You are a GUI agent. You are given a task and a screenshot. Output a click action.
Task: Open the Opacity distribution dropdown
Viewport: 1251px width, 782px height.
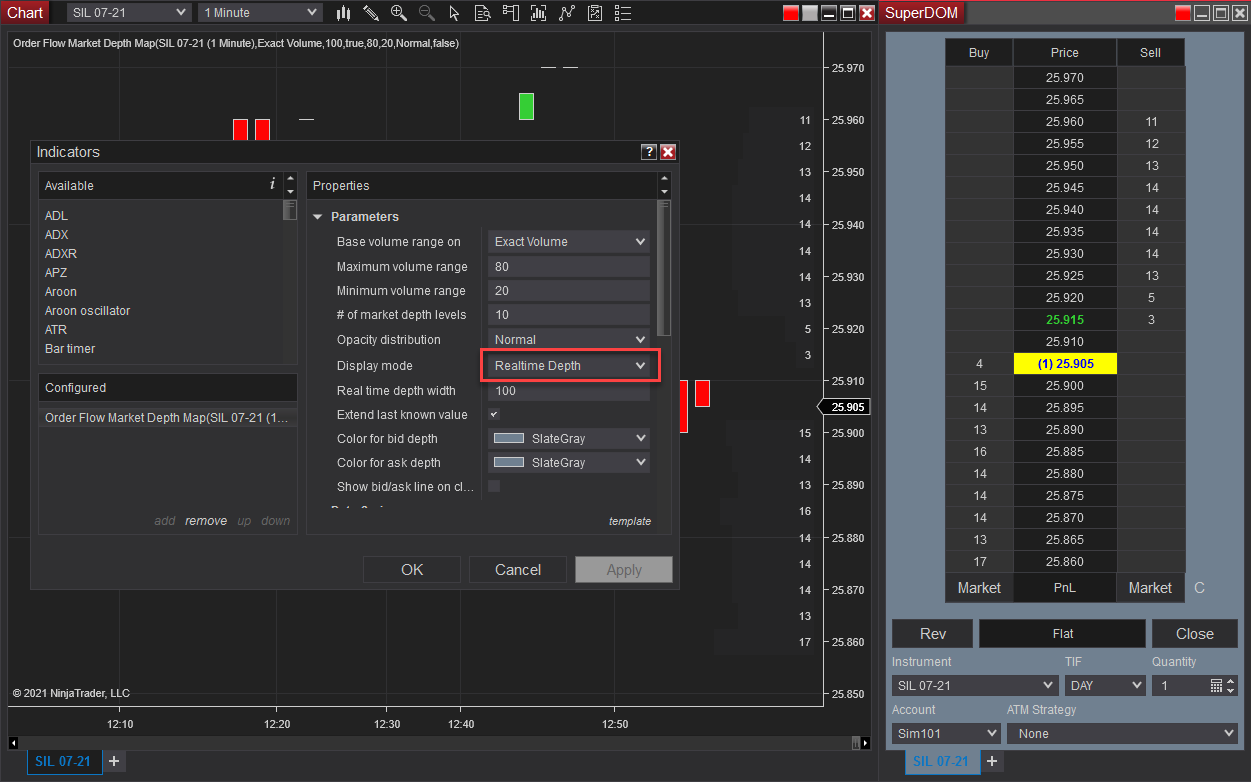point(569,340)
